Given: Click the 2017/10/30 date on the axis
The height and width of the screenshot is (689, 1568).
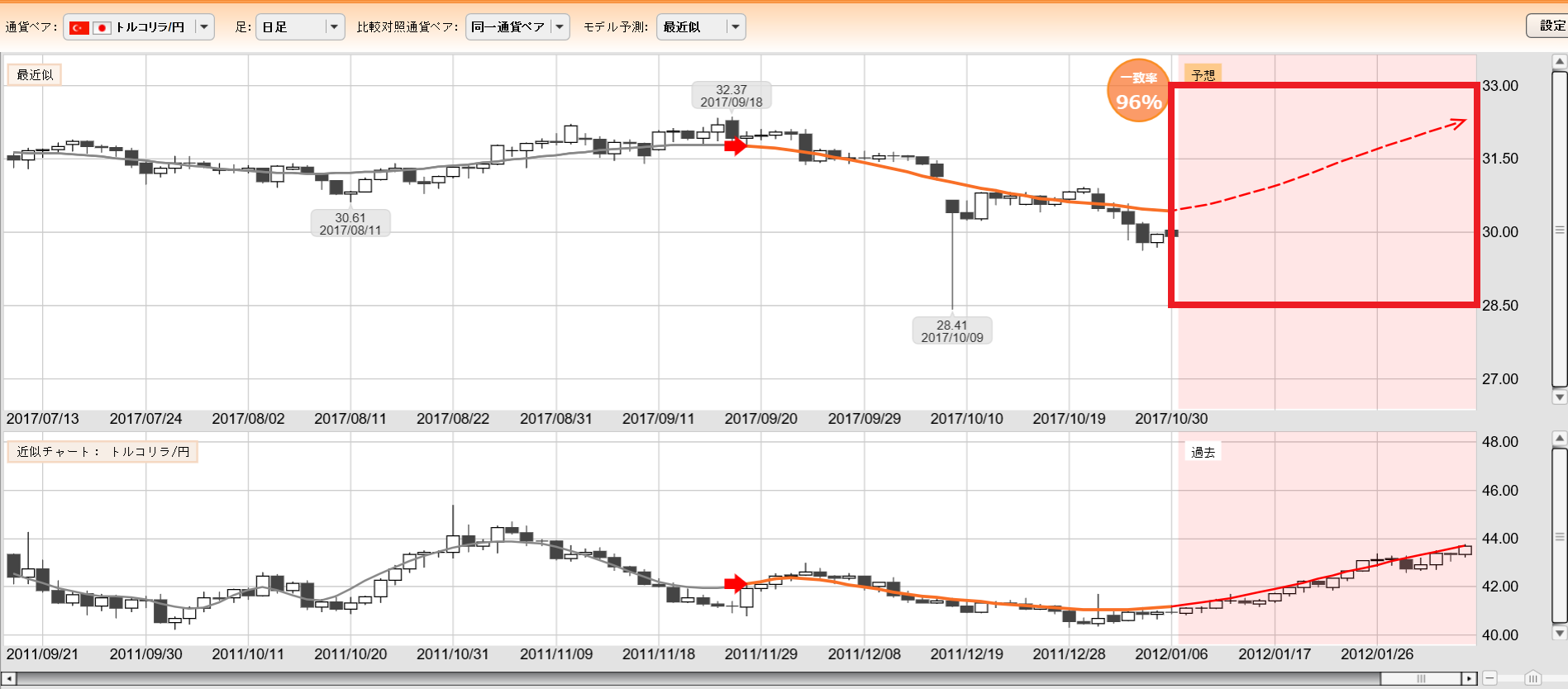Looking at the screenshot, I should pyautogui.click(x=1171, y=419).
